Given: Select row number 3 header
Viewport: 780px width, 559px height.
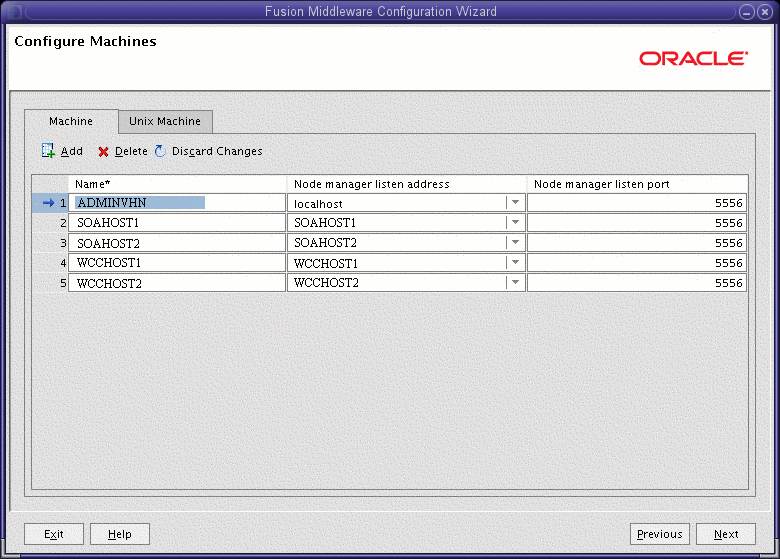Looking at the screenshot, I should pyautogui.click(x=50, y=243).
